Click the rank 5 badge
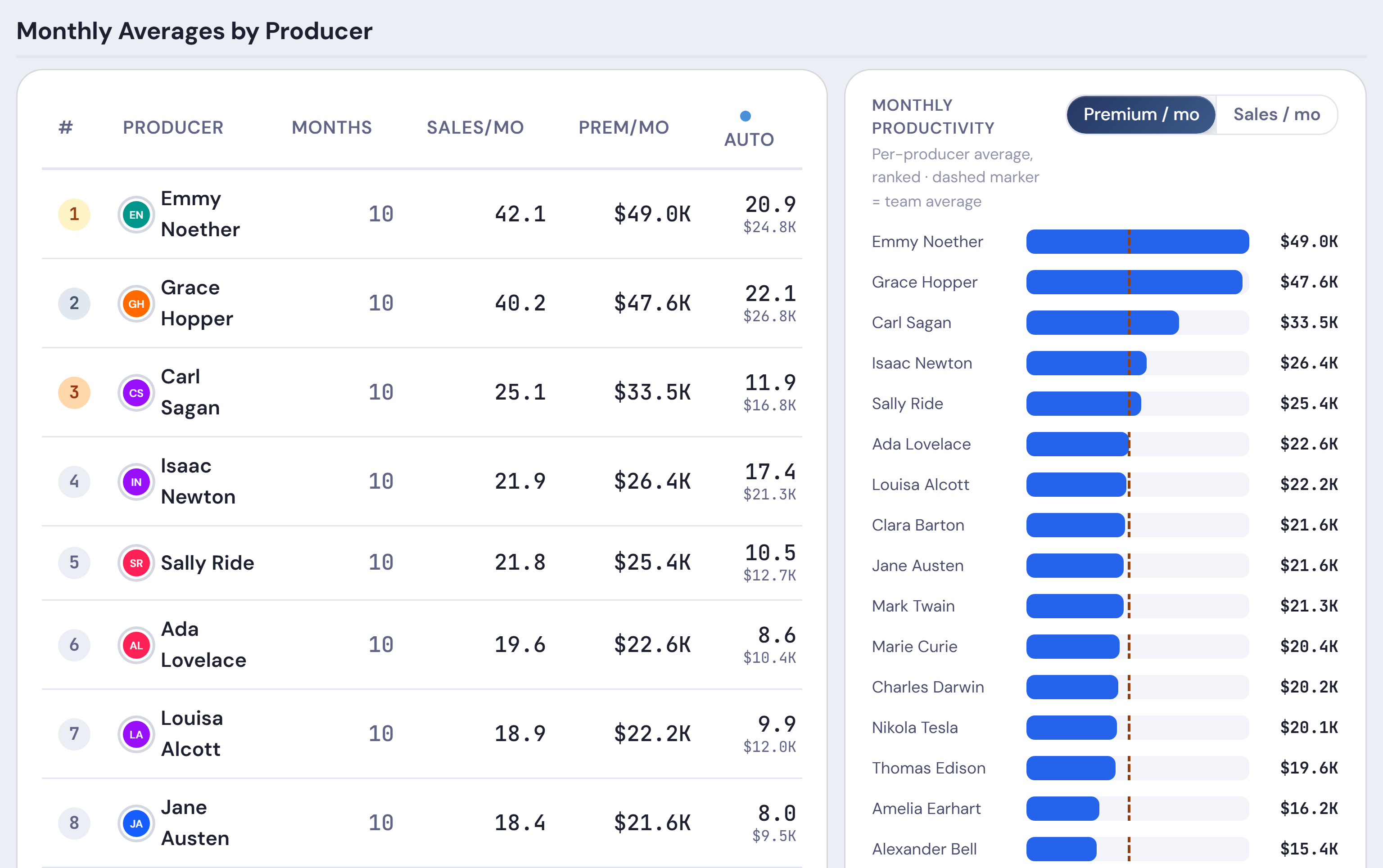The height and width of the screenshot is (868, 1383). [74, 562]
